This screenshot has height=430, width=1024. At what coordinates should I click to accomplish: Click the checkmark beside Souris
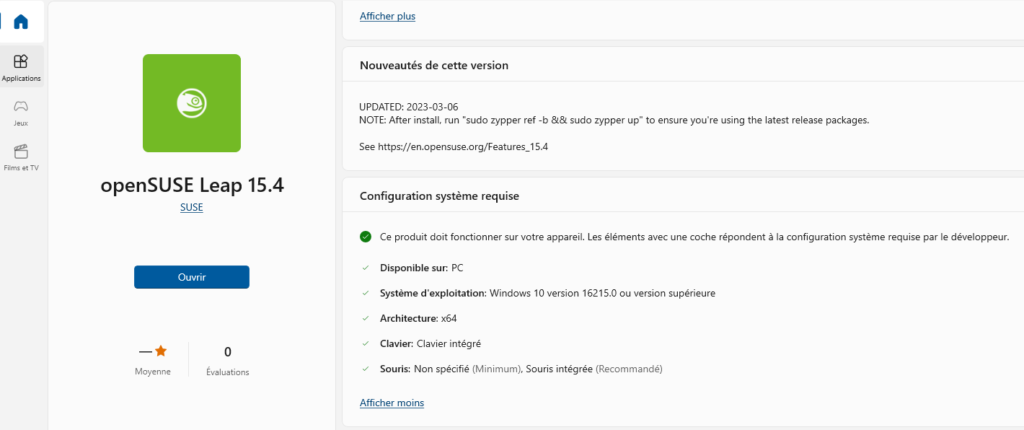point(366,369)
